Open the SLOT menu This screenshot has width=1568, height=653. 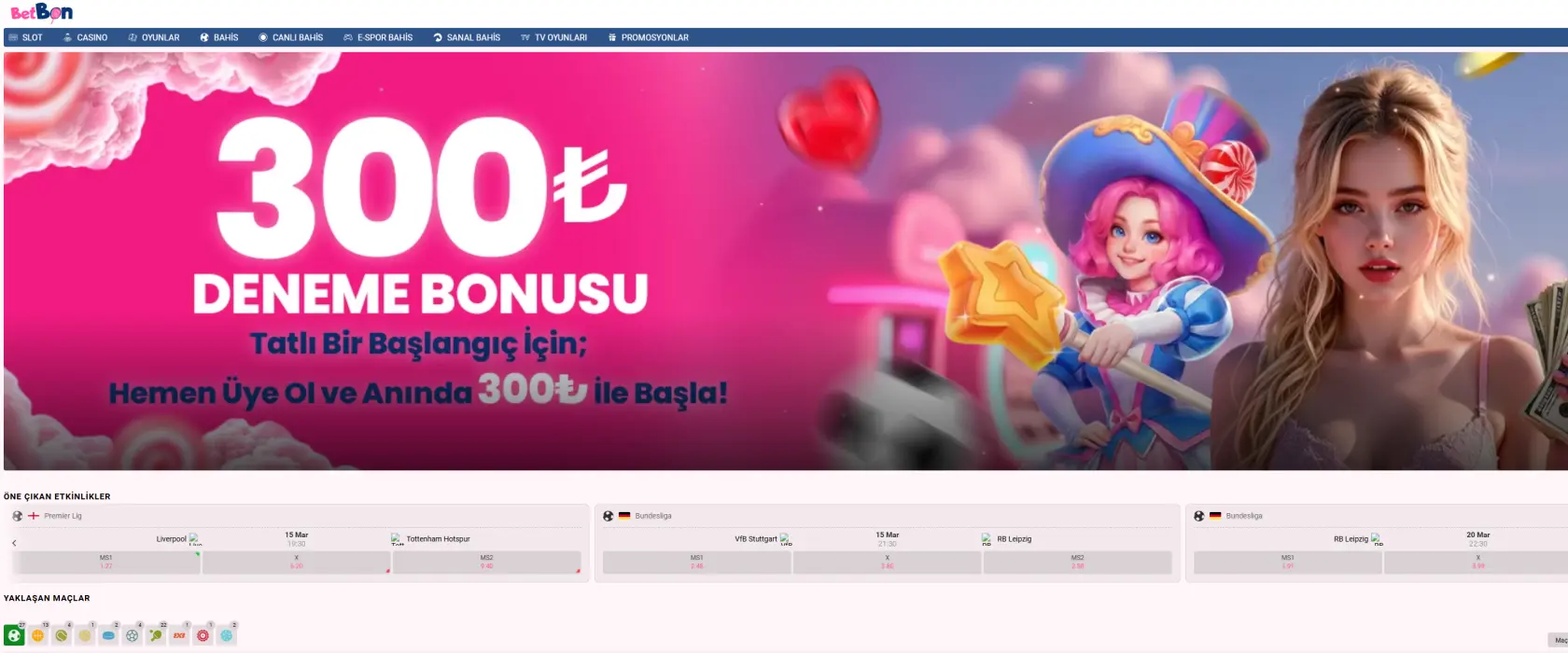pyautogui.click(x=26, y=37)
